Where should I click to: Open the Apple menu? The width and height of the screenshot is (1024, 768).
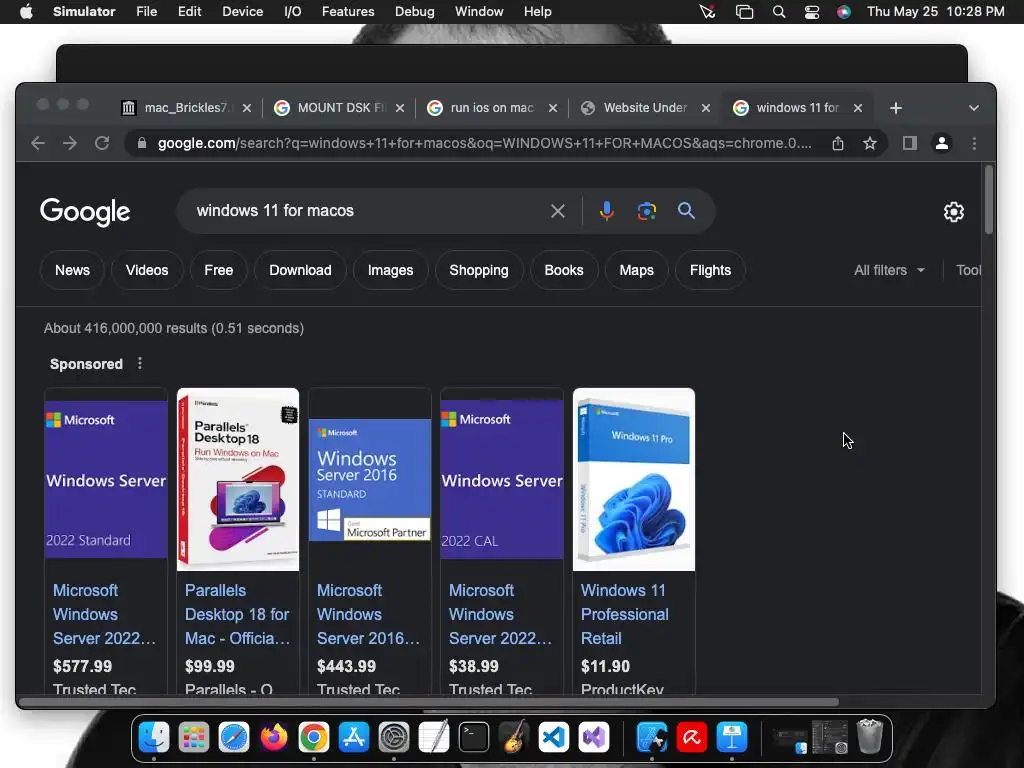[26, 12]
